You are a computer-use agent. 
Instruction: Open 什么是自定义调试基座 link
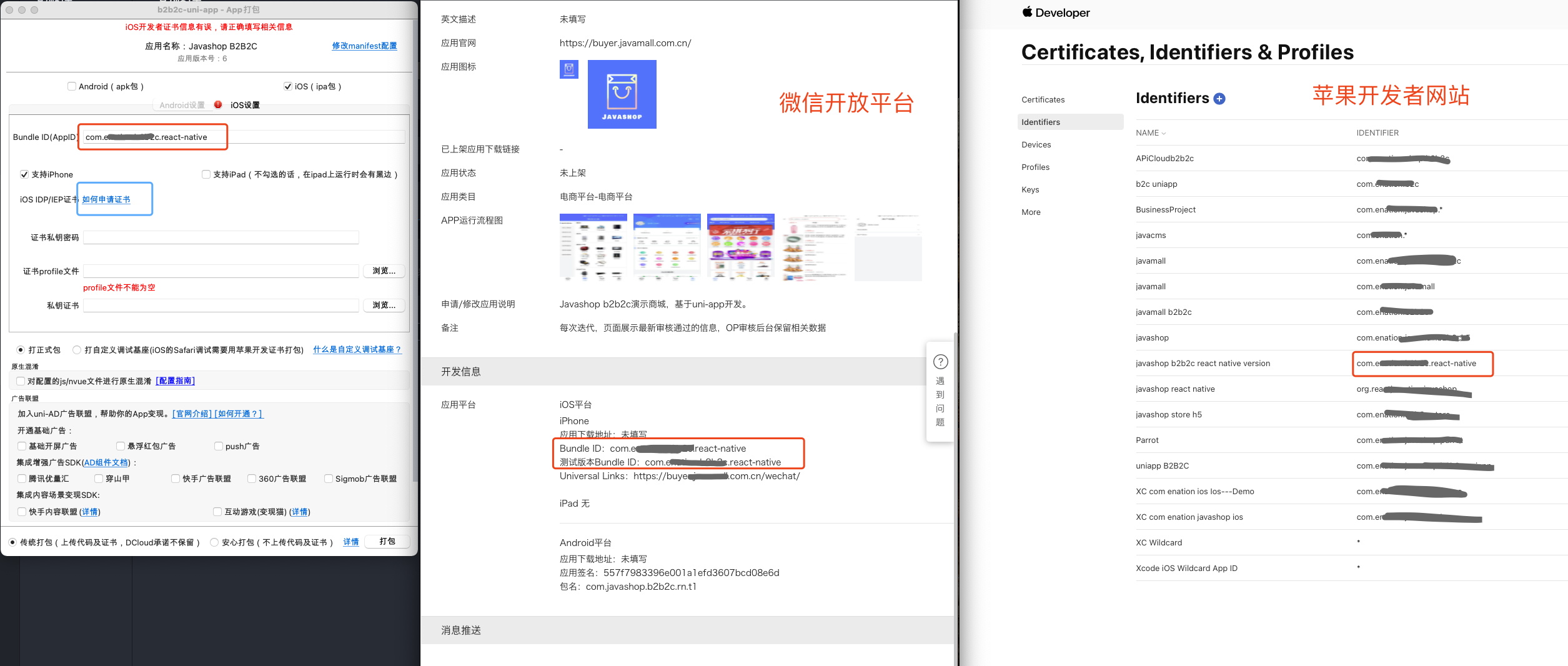(357, 349)
